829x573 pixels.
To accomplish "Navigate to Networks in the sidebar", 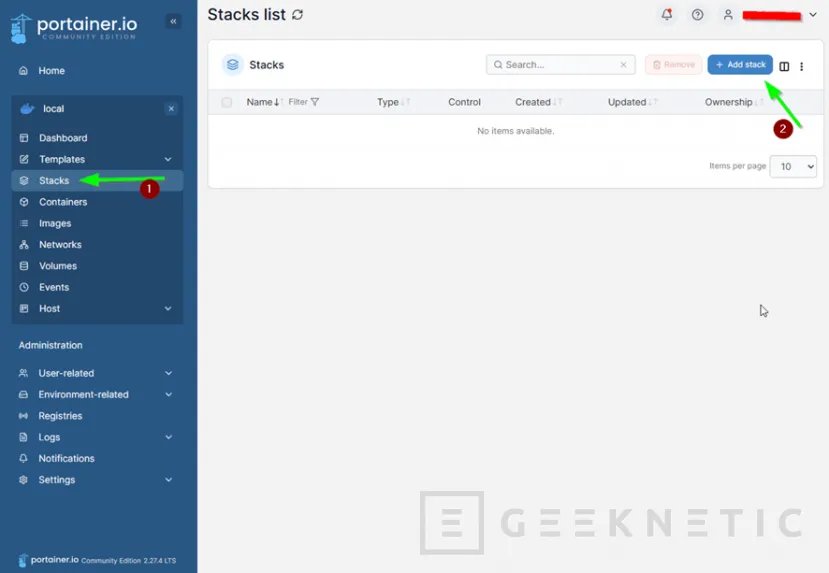I will point(60,244).
